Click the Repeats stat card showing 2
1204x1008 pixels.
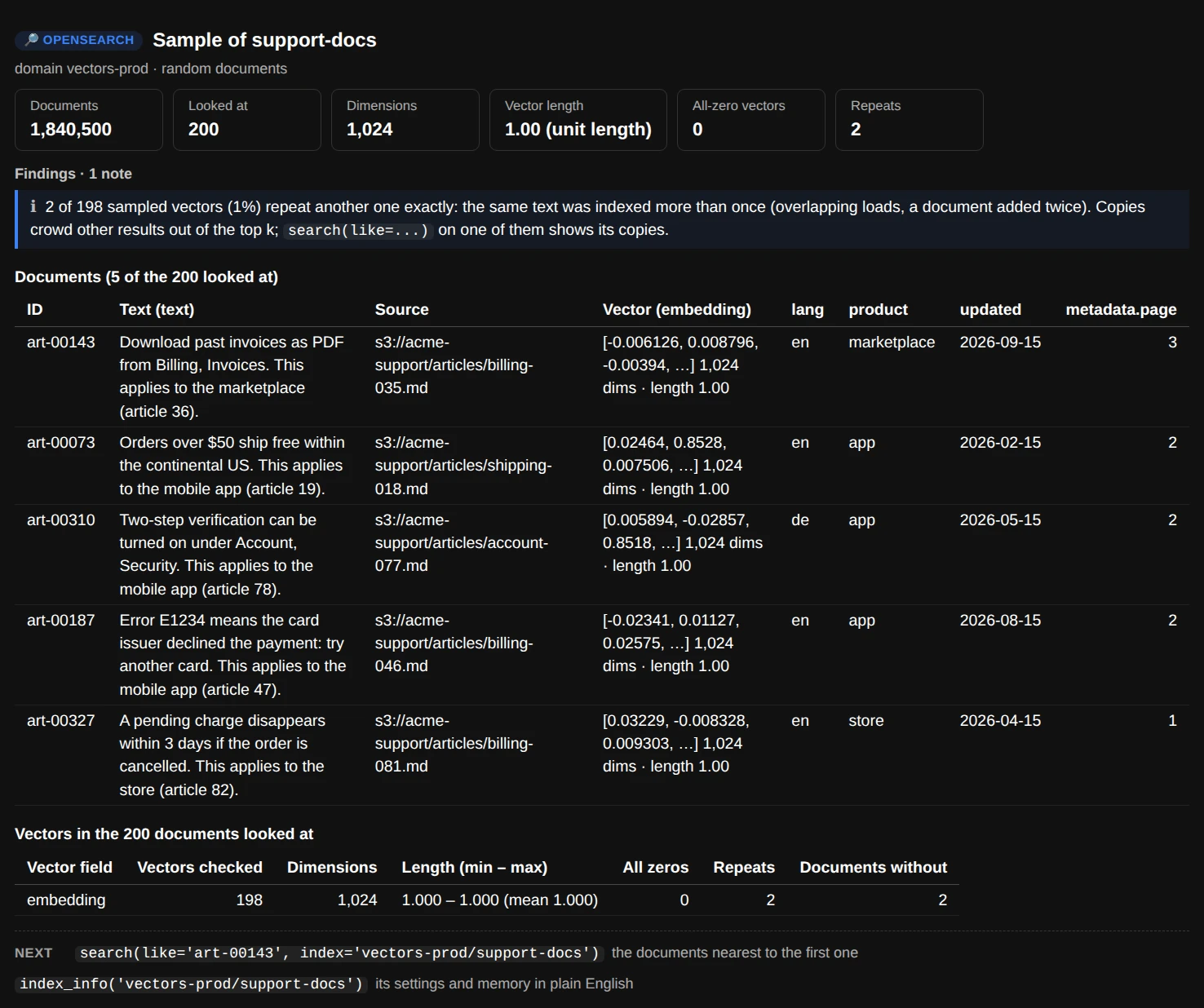pyautogui.click(x=910, y=120)
